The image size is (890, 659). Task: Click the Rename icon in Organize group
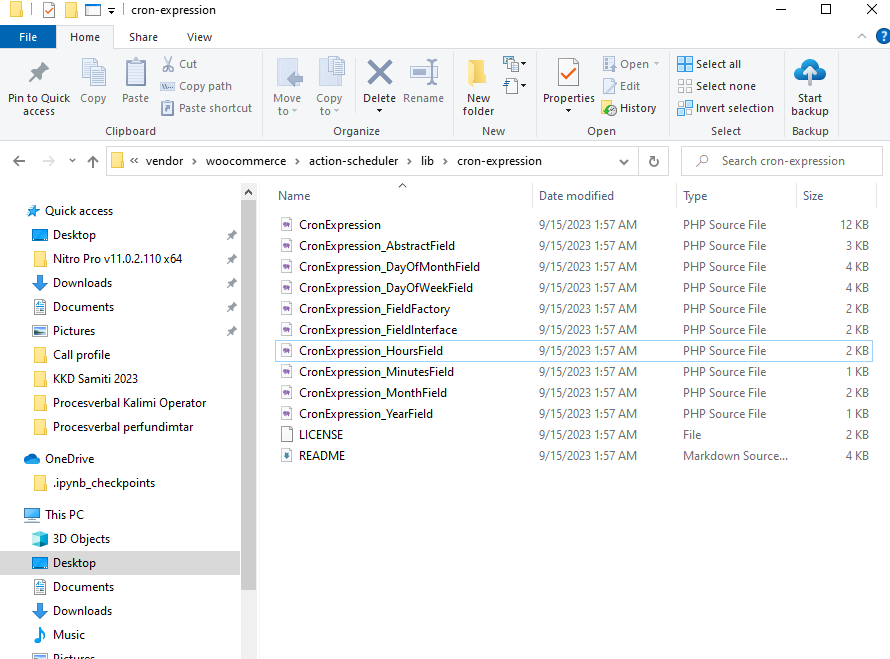tap(423, 75)
